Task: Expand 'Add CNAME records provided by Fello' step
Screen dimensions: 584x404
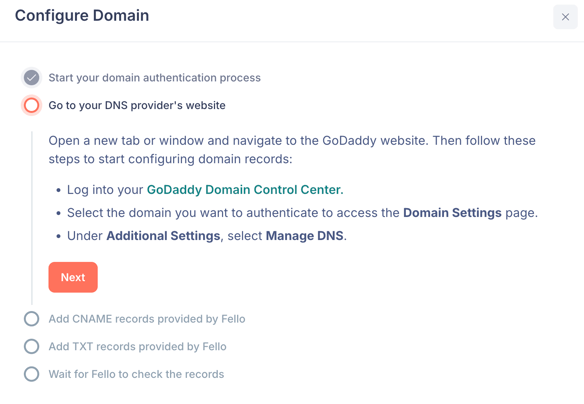Action: point(147,319)
